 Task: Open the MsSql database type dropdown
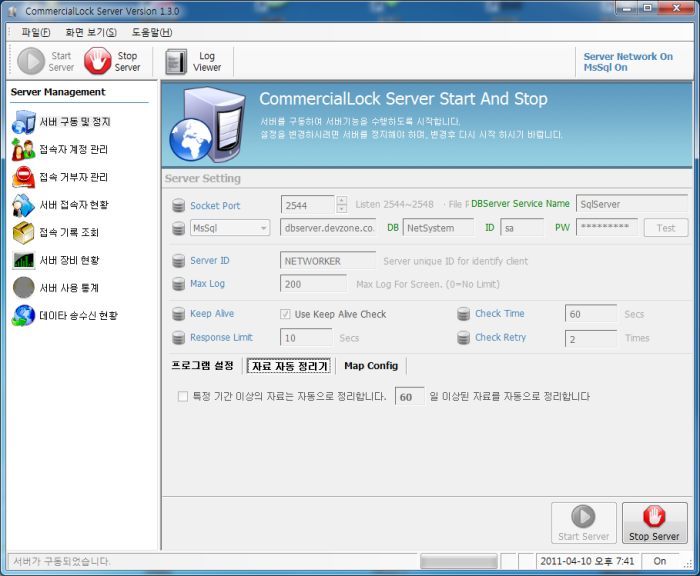tap(230, 228)
